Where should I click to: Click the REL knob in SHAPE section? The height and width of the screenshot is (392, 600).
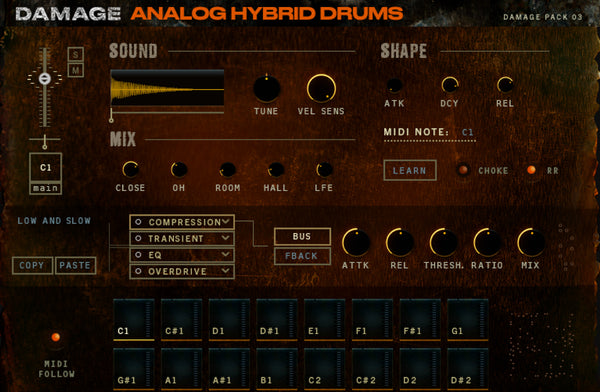click(505, 85)
